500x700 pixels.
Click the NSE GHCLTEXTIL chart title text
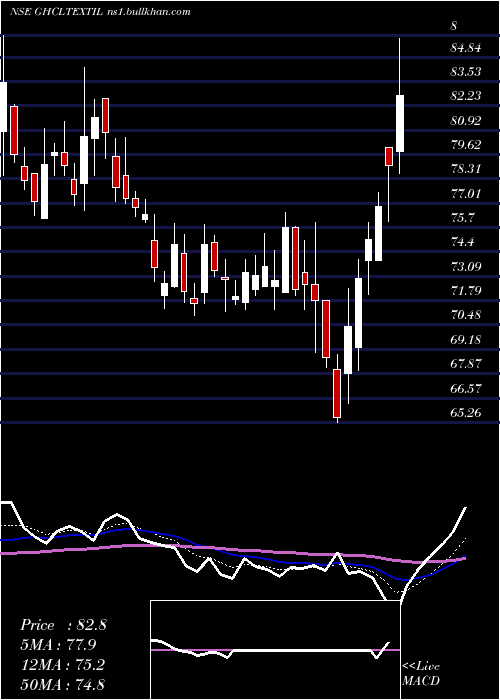100,12
